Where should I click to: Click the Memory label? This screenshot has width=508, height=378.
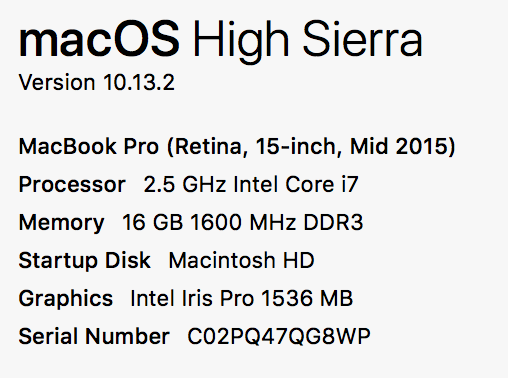(x=62, y=223)
